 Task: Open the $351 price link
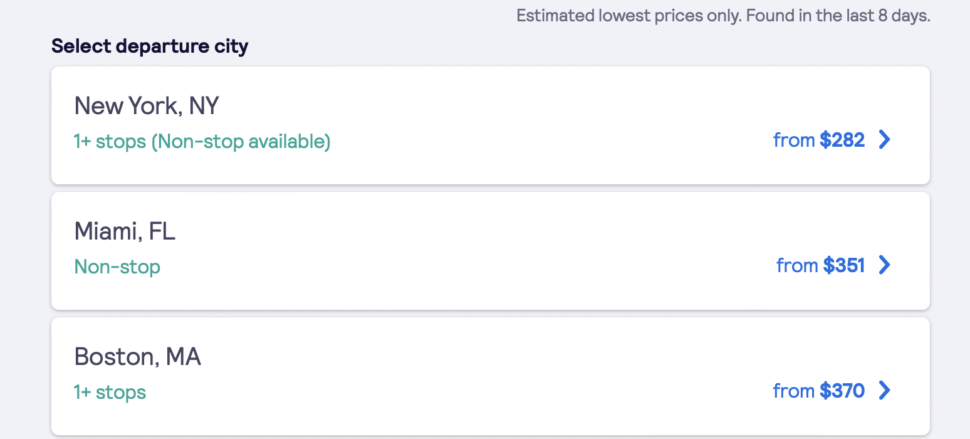pos(844,265)
